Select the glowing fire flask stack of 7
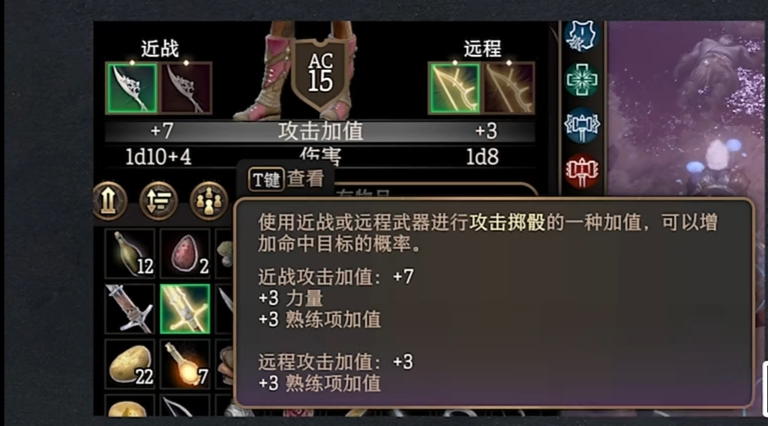 [x=185, y=364]
